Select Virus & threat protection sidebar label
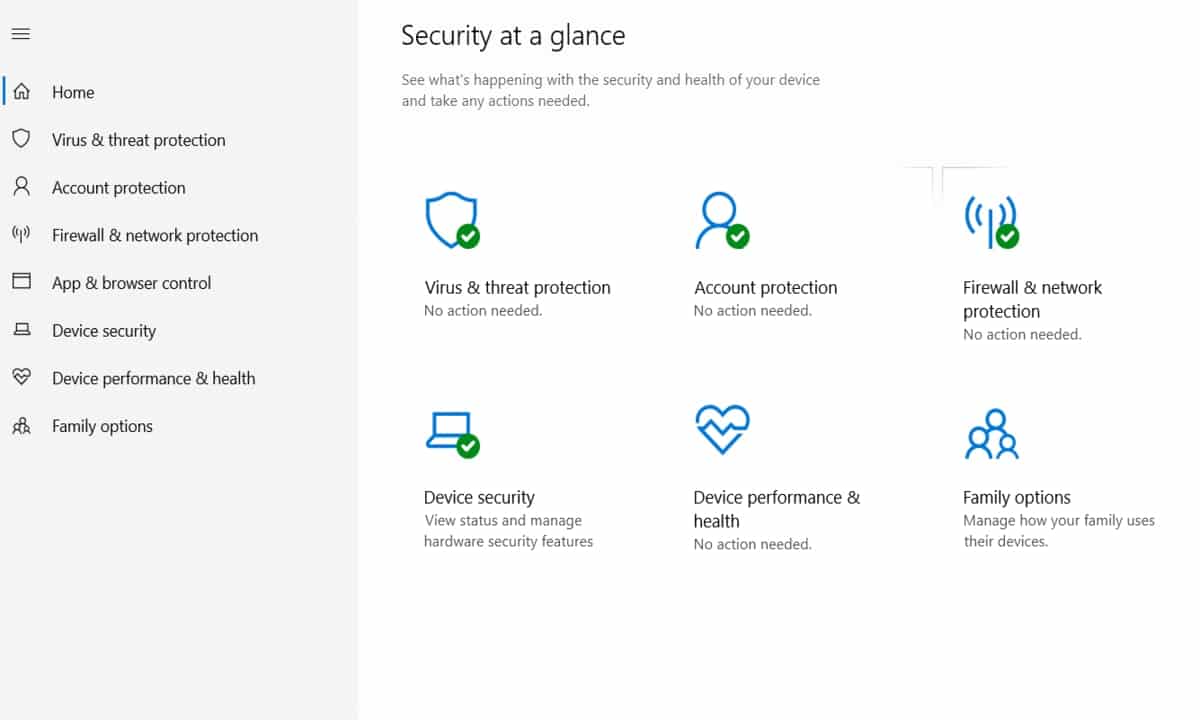Screen dimensions: 1200x720 (x=139, y=140)
